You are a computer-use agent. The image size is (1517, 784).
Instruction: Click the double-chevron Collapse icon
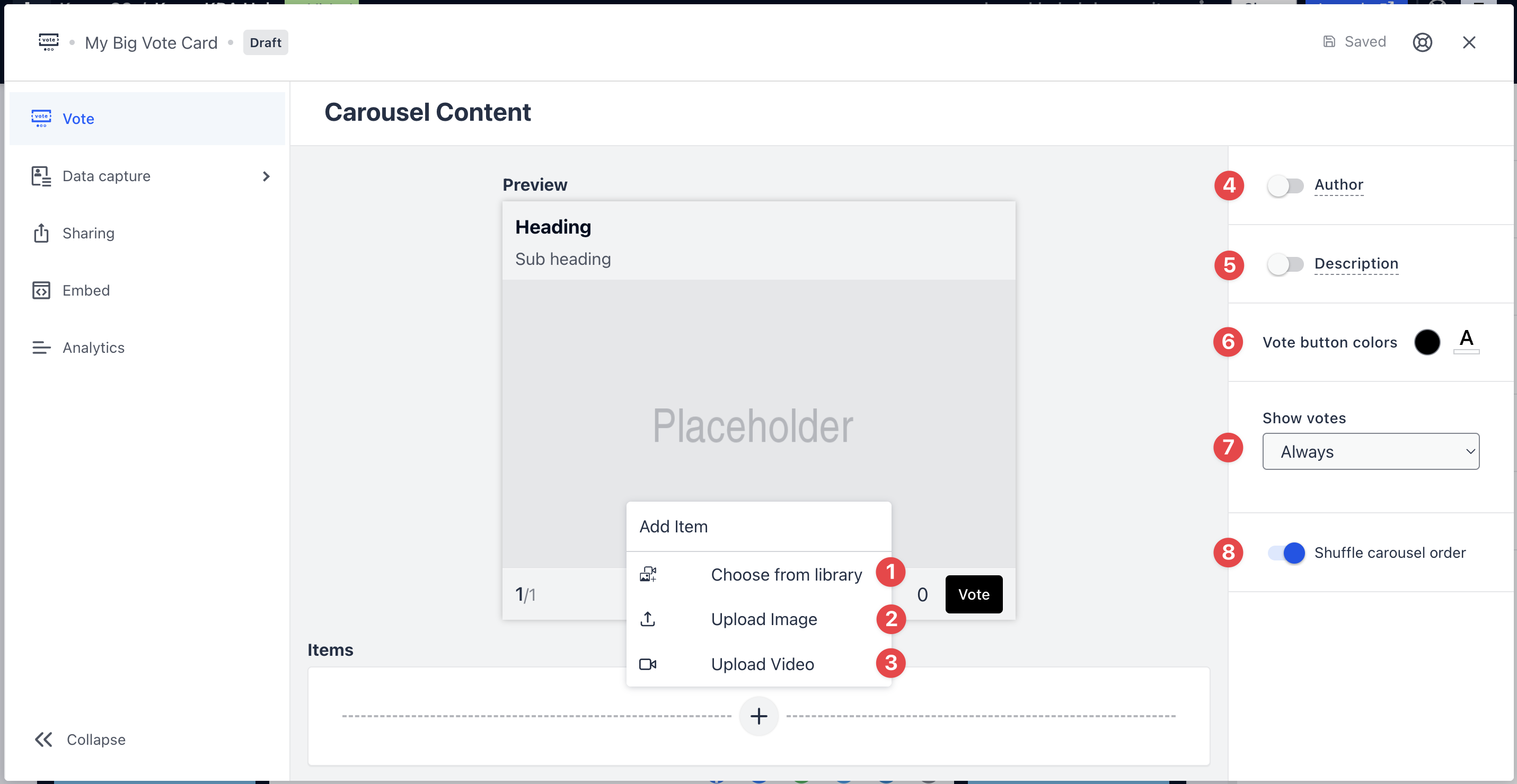[x=43, y=740]
